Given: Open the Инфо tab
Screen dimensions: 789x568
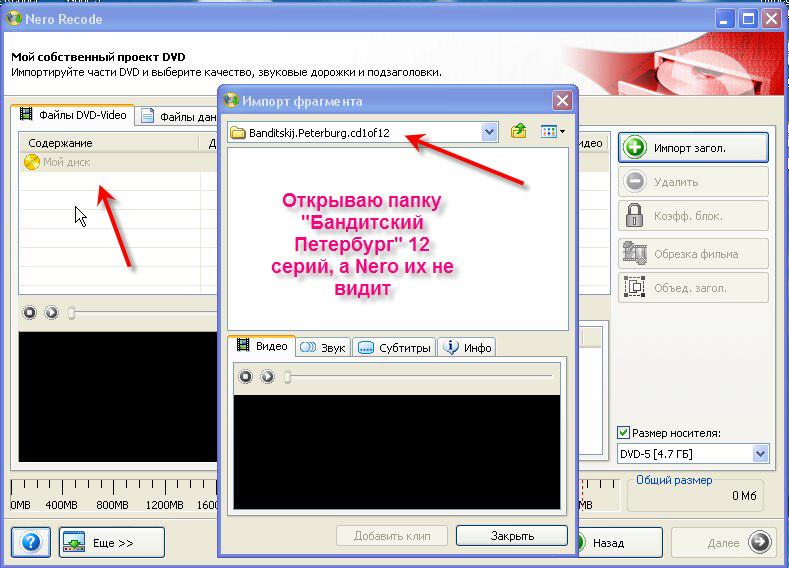Looking at the screenshot, I should [467, 348].
